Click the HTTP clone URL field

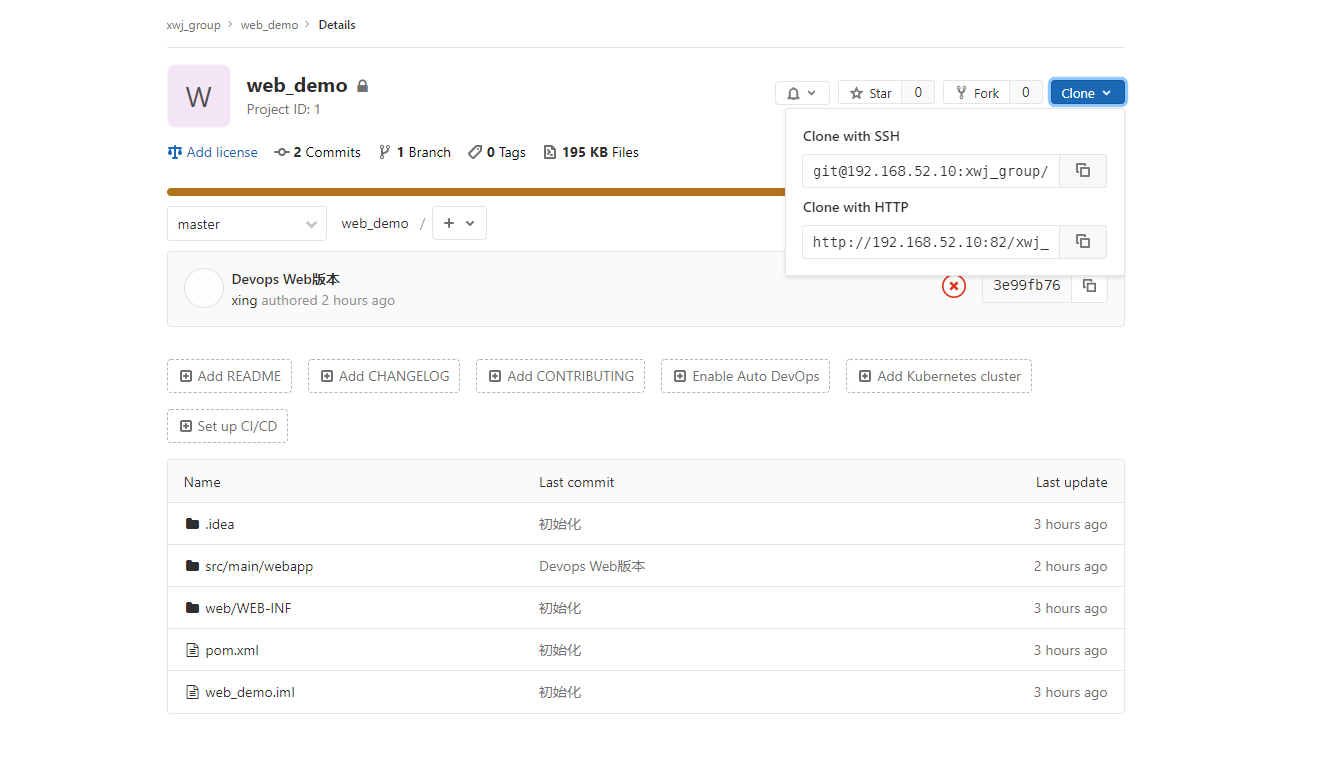pos(931,242)
